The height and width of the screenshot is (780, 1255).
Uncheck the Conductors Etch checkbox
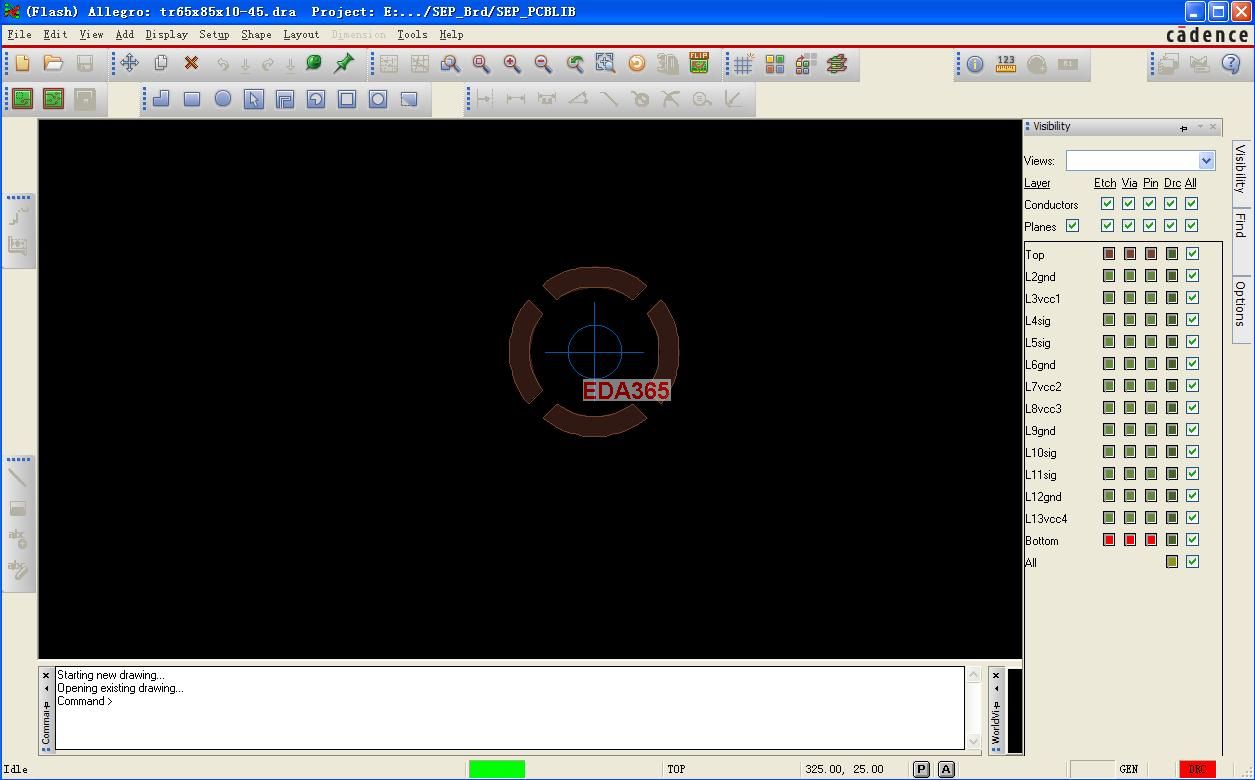[x=1107, y=204]
